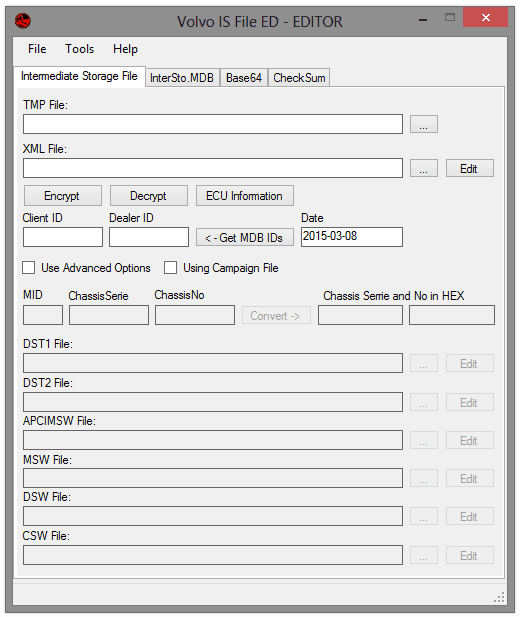Click the Dealer ID input field
This screenshot has height=617, width=520.
149,237
